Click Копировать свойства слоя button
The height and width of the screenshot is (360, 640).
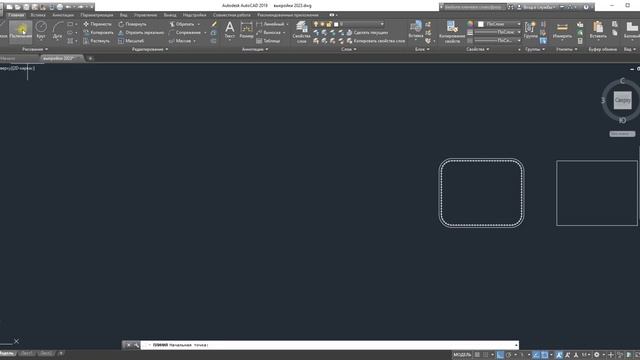(x=376, y=41)
